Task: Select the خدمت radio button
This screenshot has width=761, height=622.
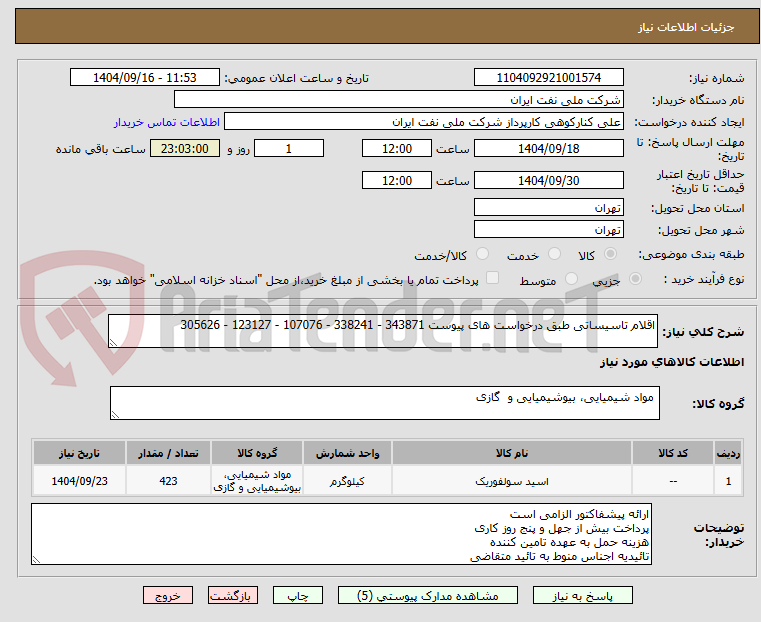Action: [x=554, y=254]
